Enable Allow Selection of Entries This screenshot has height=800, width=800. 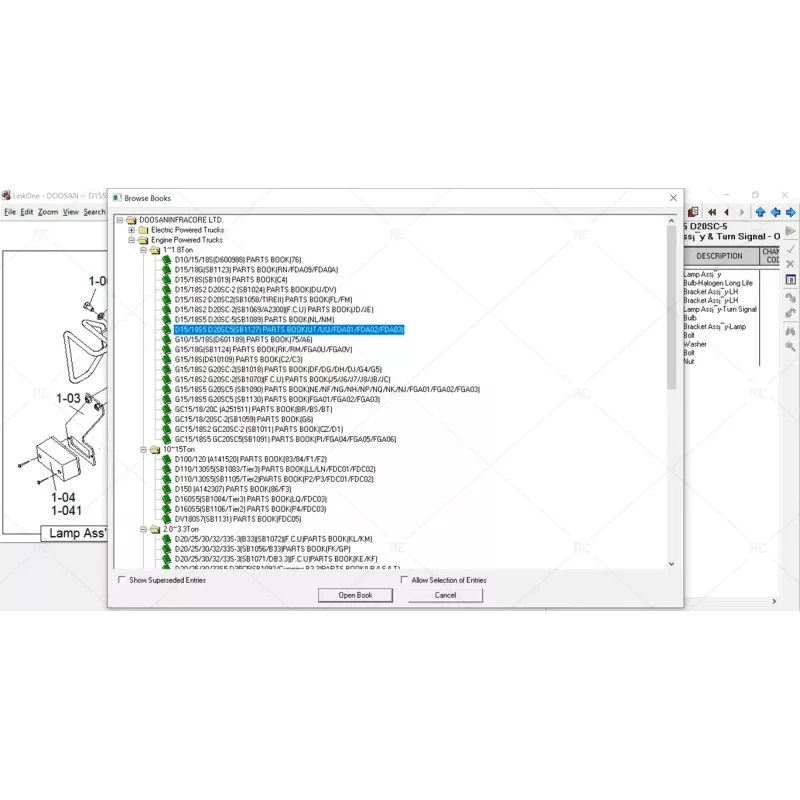pyautogui.click(x=402, y=579)
